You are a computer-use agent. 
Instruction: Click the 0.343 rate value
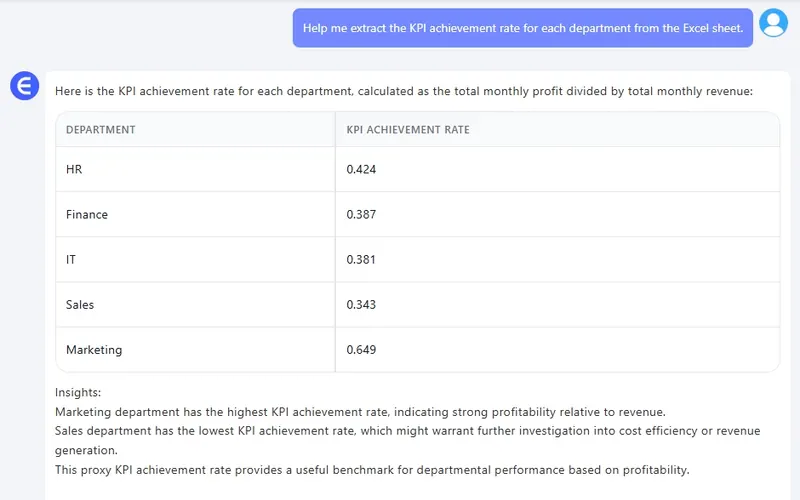361,305
